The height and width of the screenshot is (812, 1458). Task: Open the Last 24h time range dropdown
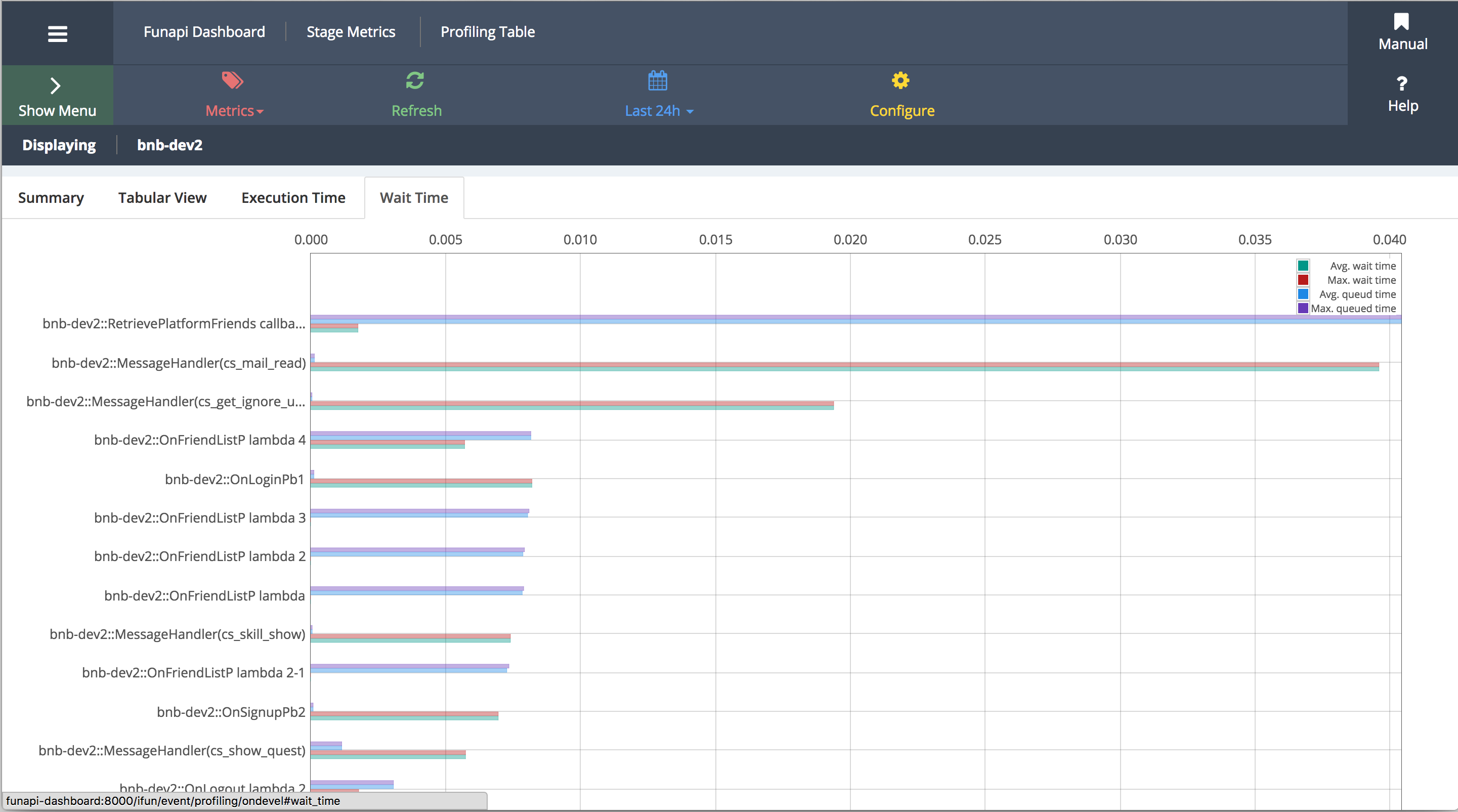click(659, 110)
